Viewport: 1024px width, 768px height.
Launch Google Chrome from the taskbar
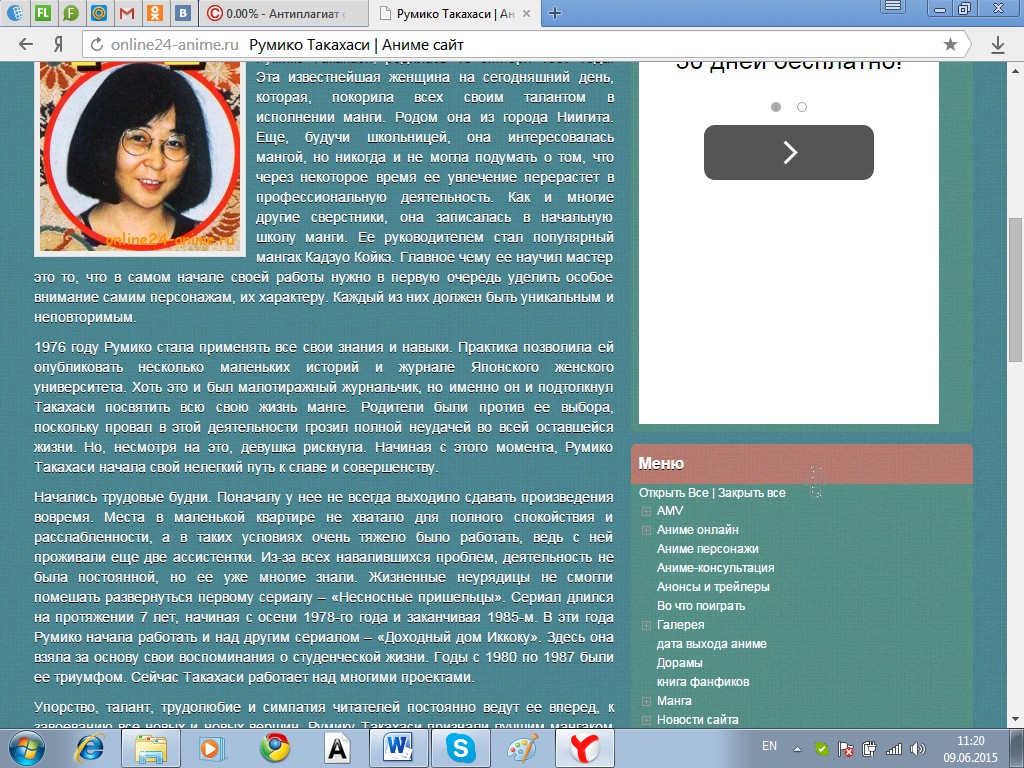(275, 748)
